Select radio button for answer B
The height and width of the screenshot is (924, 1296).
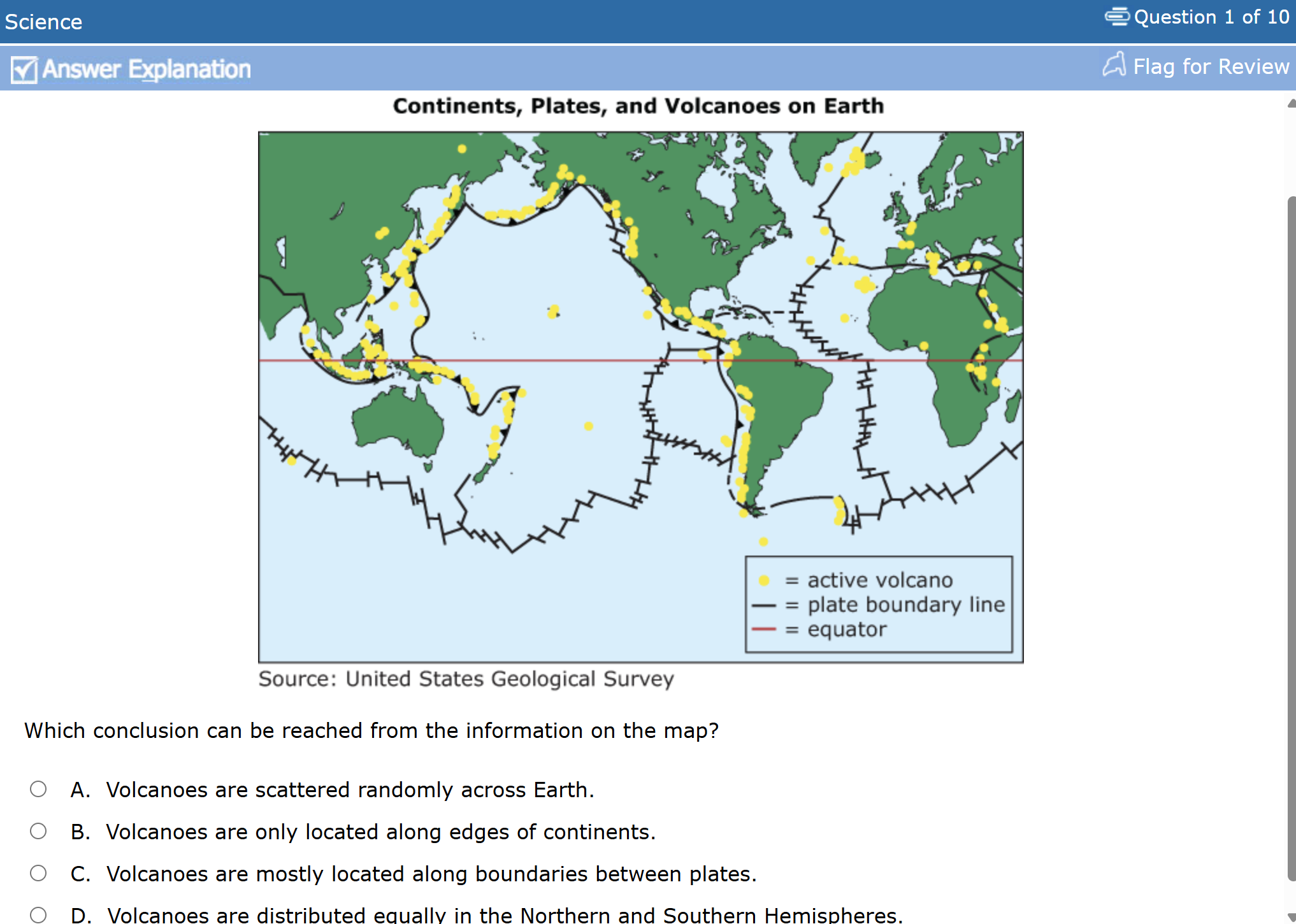click(38, 831)
